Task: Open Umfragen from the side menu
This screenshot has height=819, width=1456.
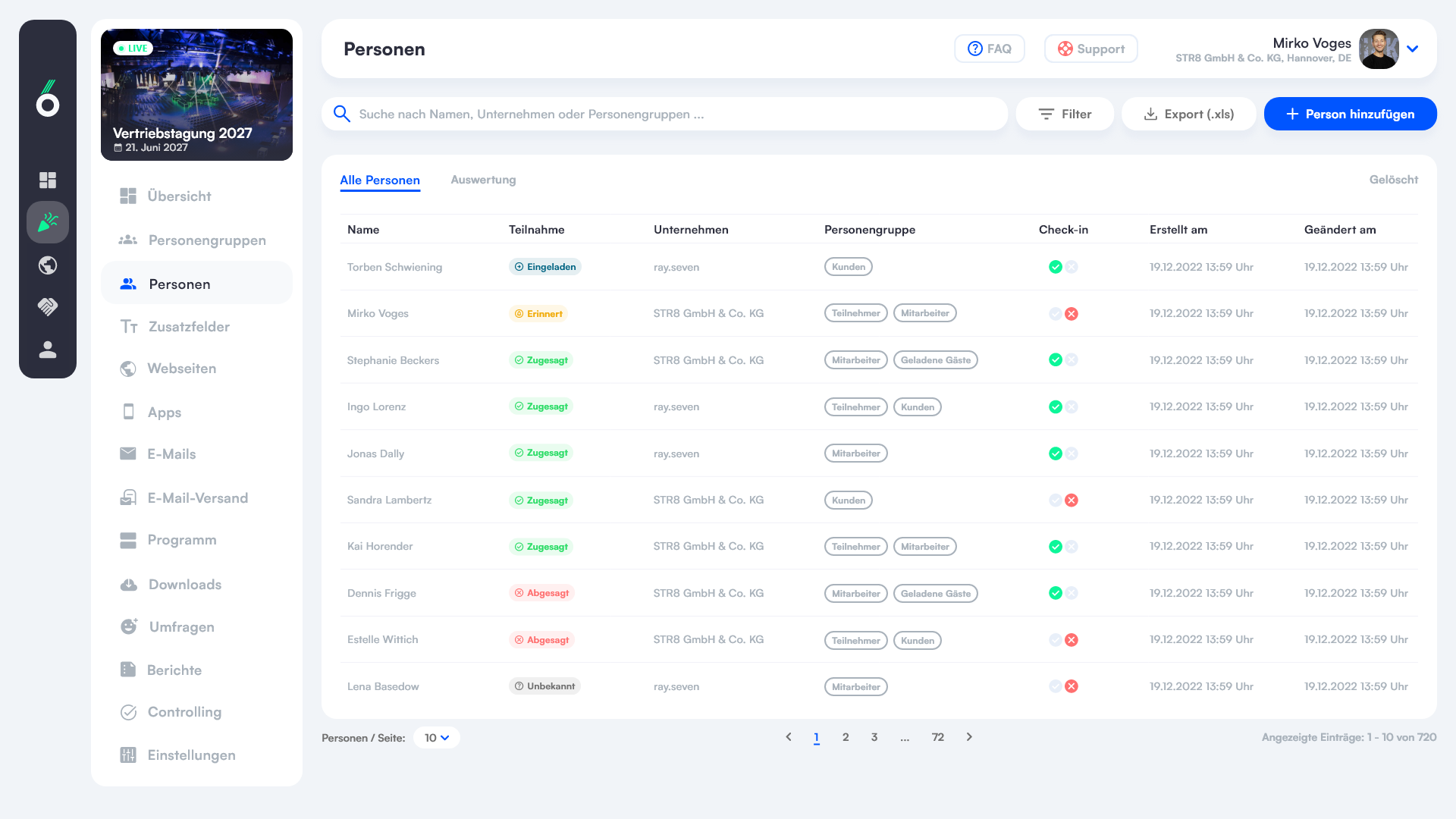Action: tap(181, 627)
